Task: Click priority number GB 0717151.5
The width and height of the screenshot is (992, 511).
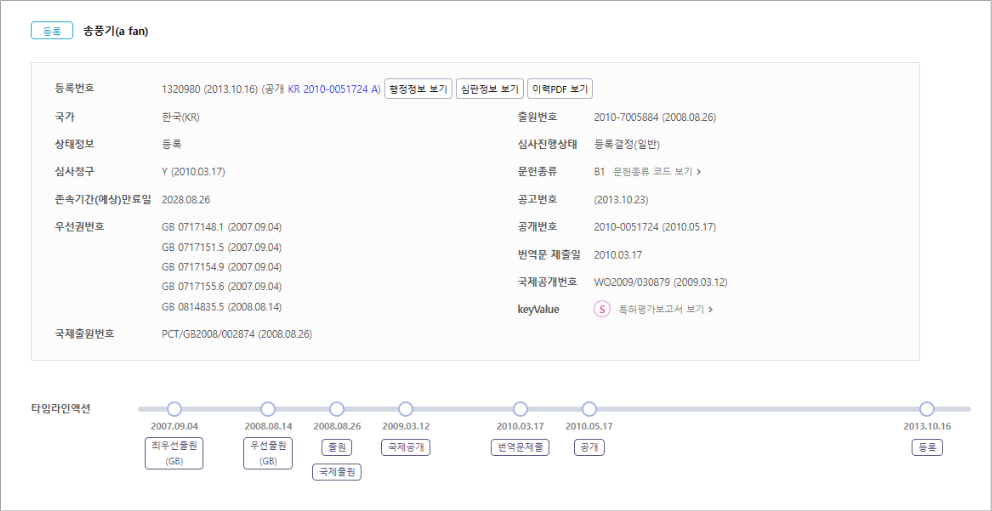Action: point(221,247)
